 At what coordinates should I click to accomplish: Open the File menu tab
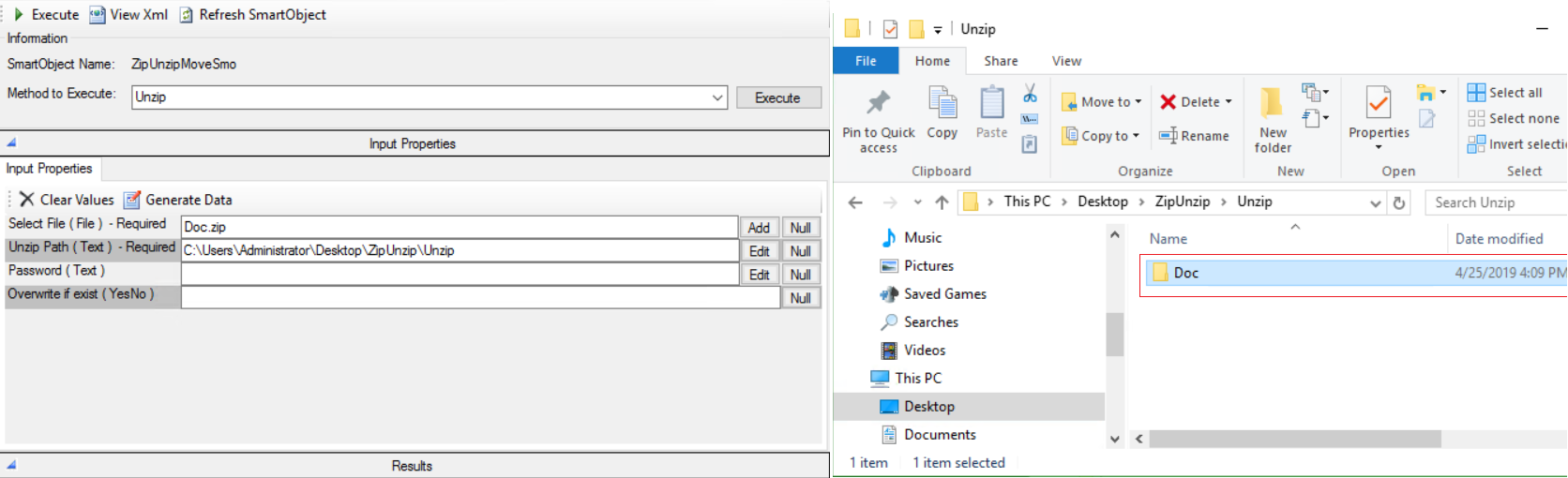point(866,61)
